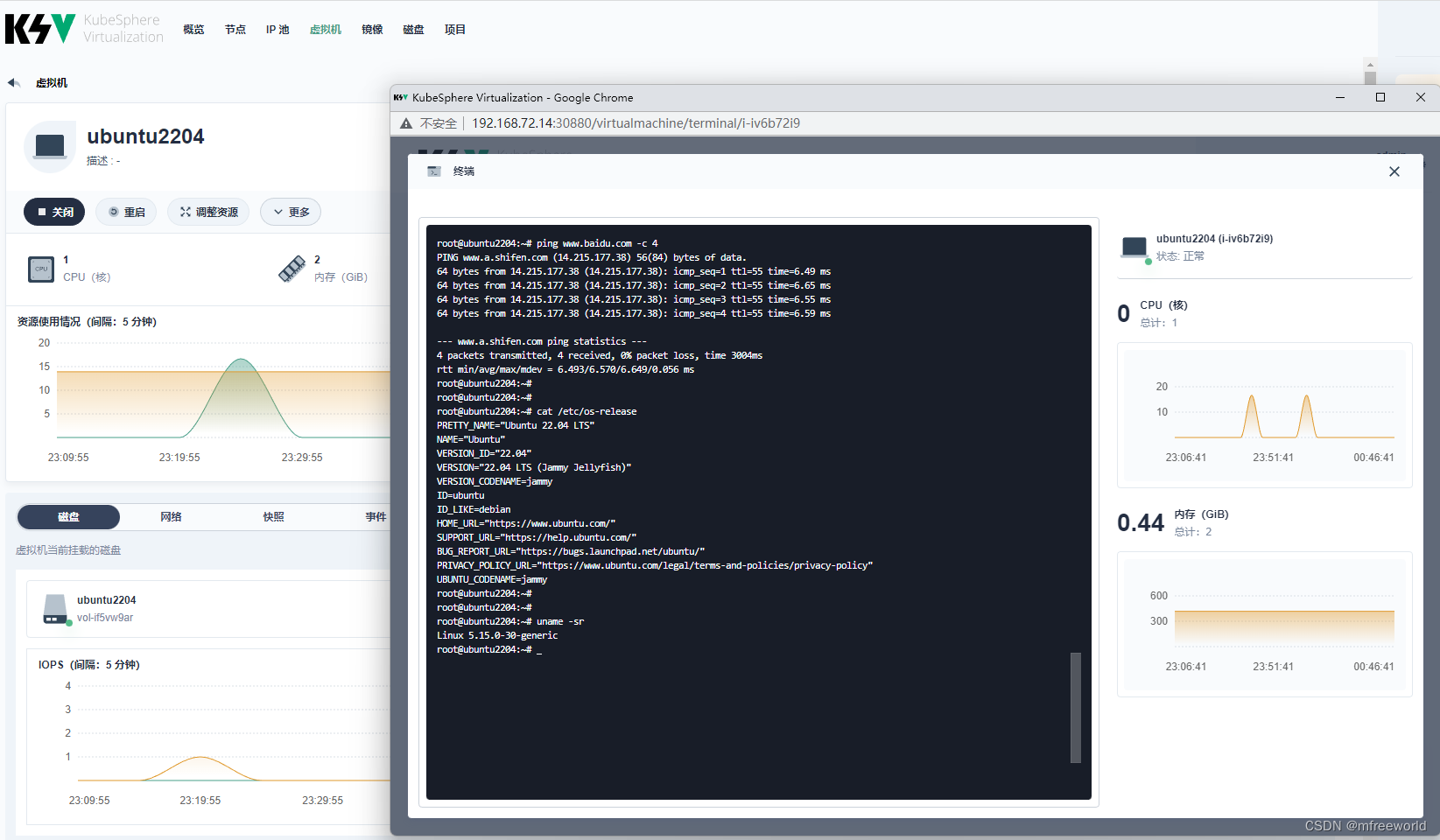Screen dimensions: 1440x840
Task: Expand the 更多 dropdown
Action: pos(291,212)
